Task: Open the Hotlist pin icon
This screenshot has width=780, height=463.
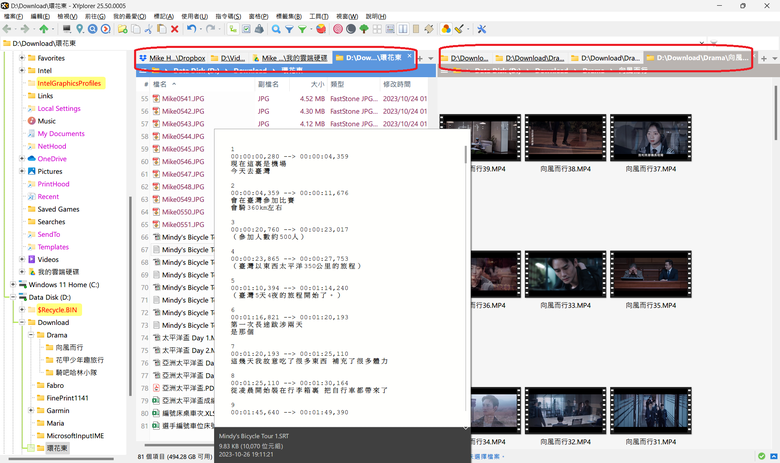Action: click(x=80, y=29)
